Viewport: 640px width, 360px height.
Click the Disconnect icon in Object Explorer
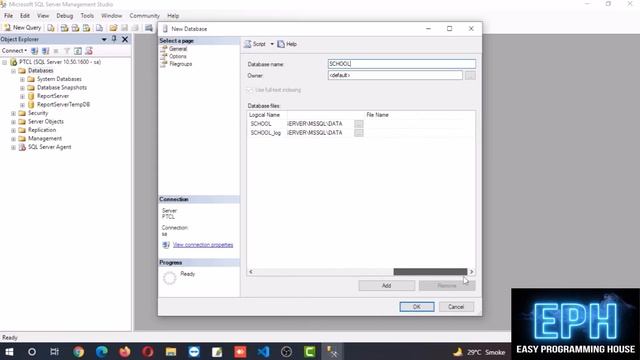[45, 51]
